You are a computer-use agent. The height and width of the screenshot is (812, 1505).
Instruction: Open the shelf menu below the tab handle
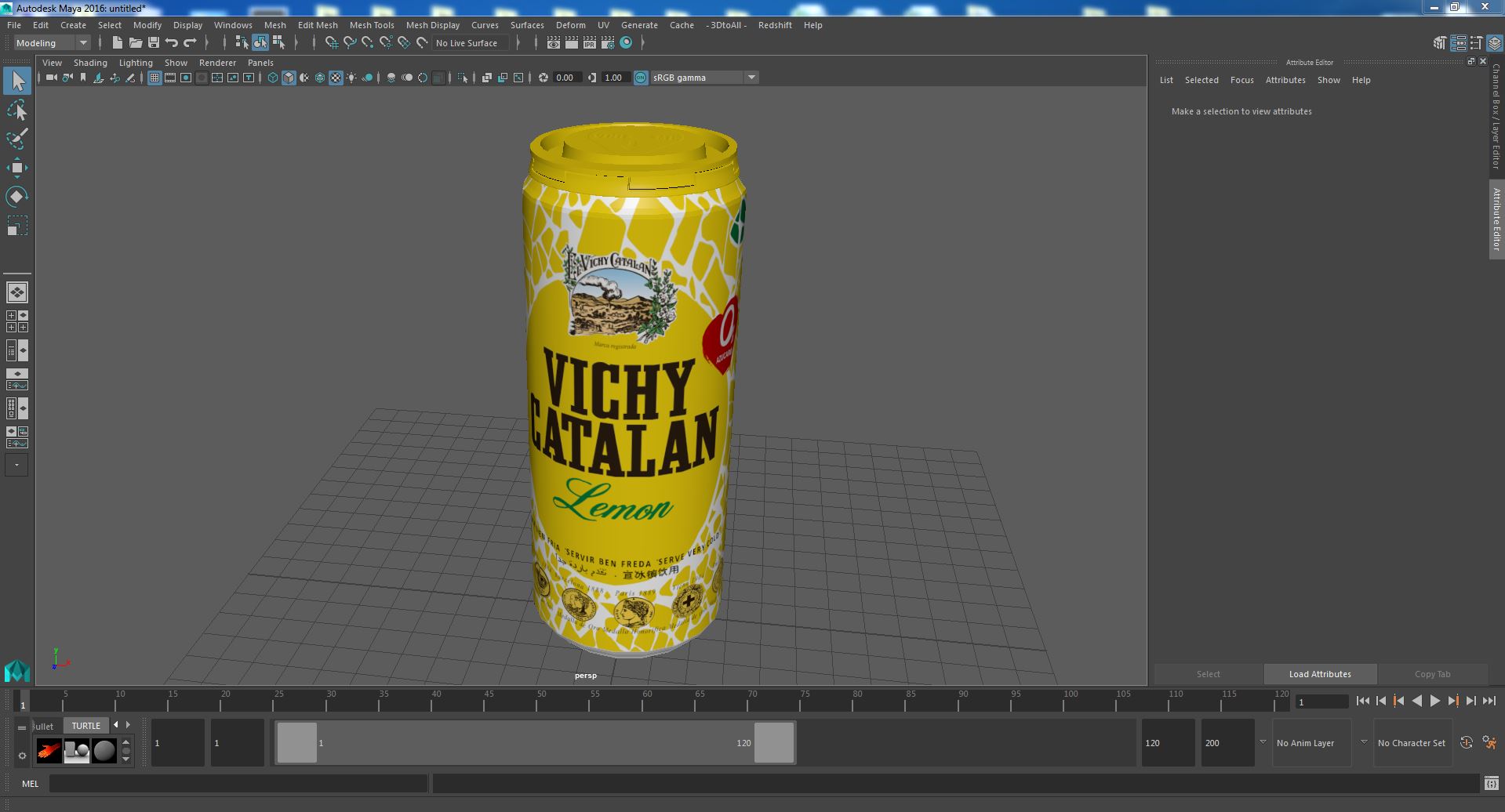pyautogui.click(x=22, y=756)
